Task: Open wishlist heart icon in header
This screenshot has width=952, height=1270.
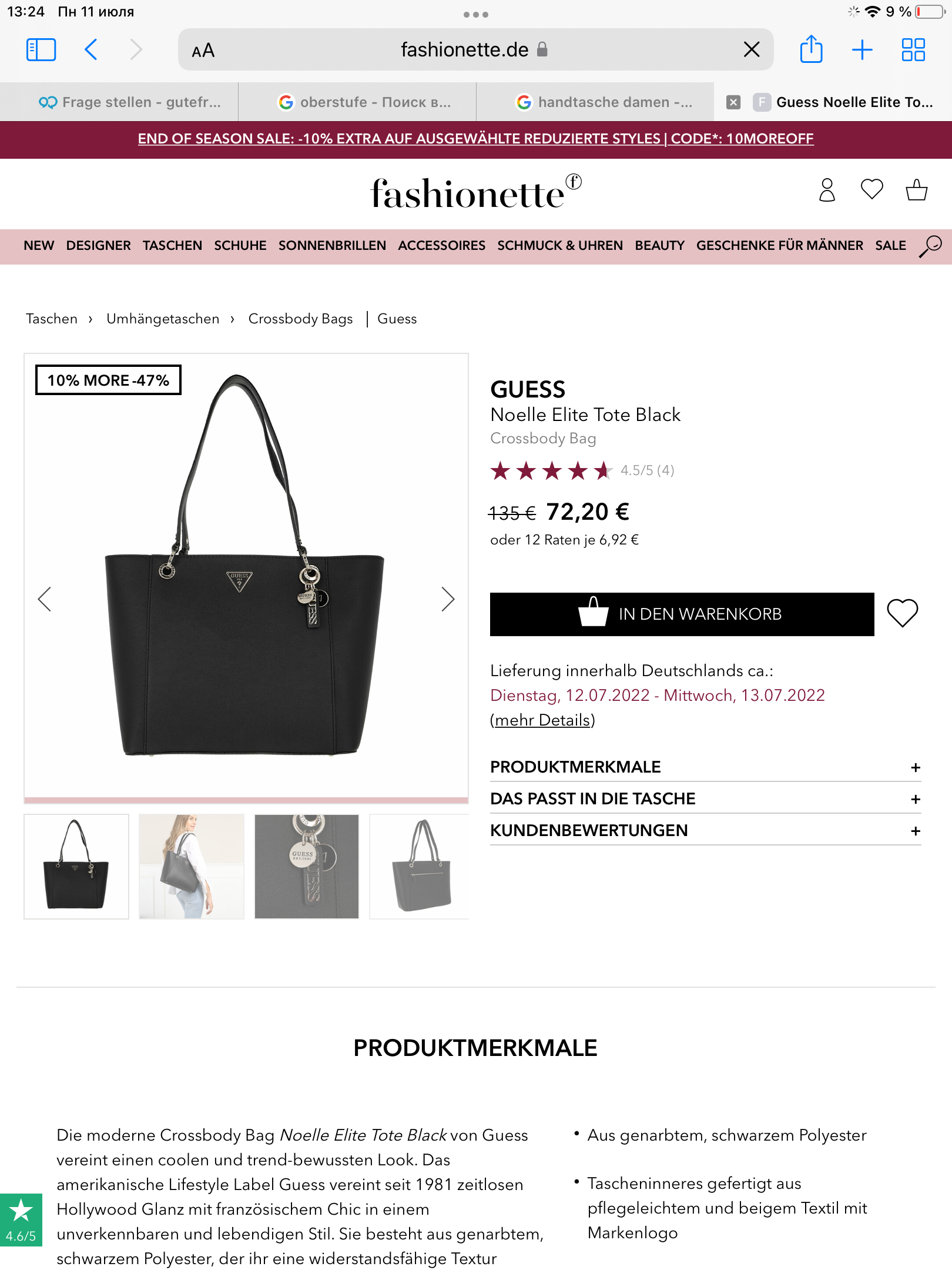Action: pos(871,189)
